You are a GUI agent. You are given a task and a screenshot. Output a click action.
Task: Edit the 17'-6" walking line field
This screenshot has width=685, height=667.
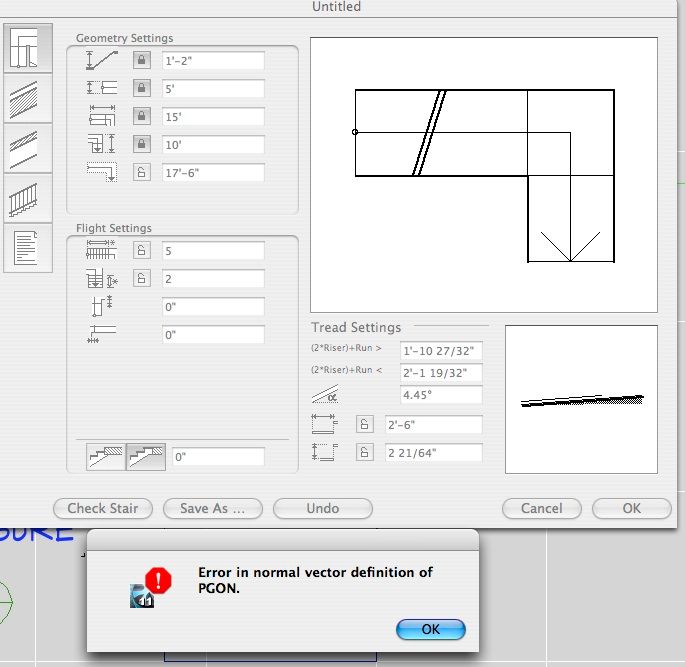[x=213, y=172]
